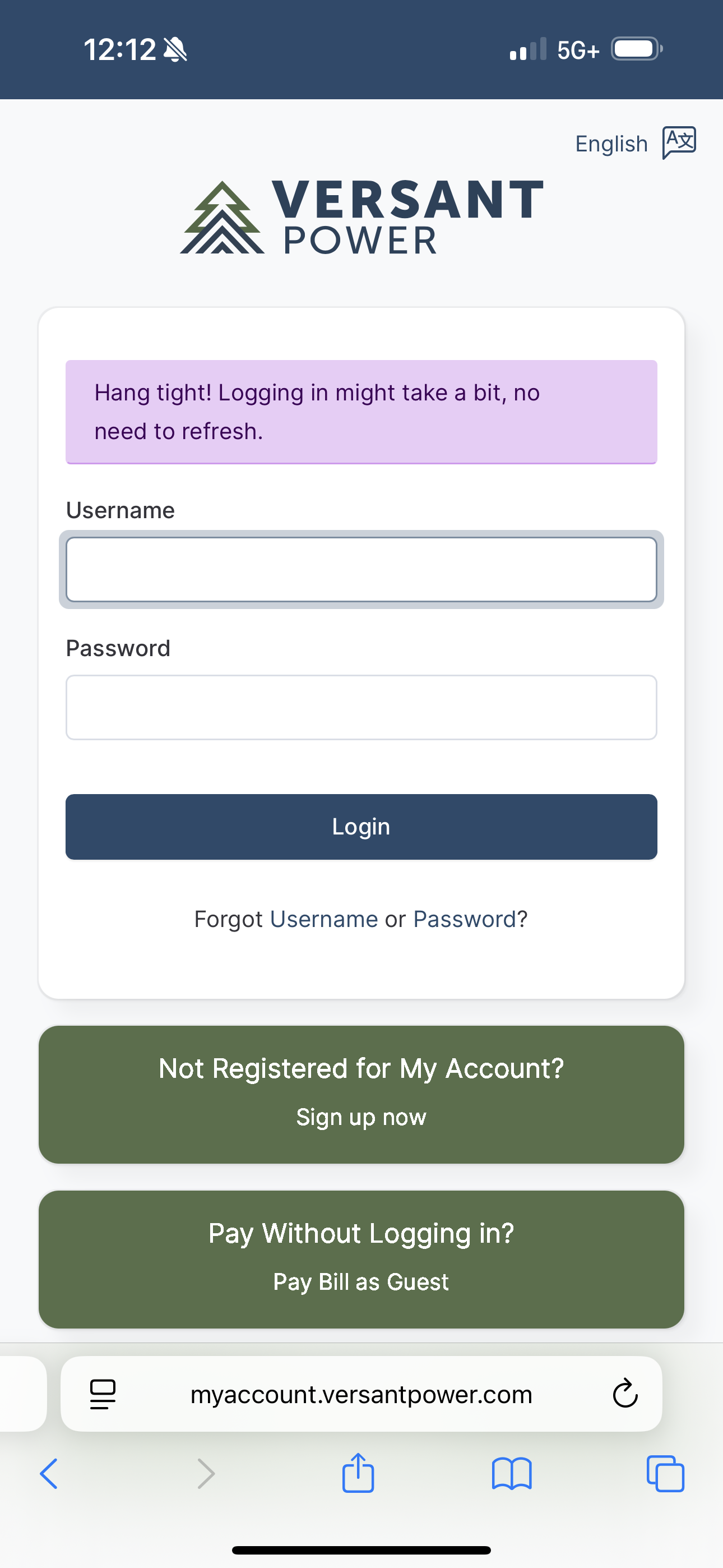Click into the Username field
Viewport: 723px width, 1568px height.
[361, 570]
